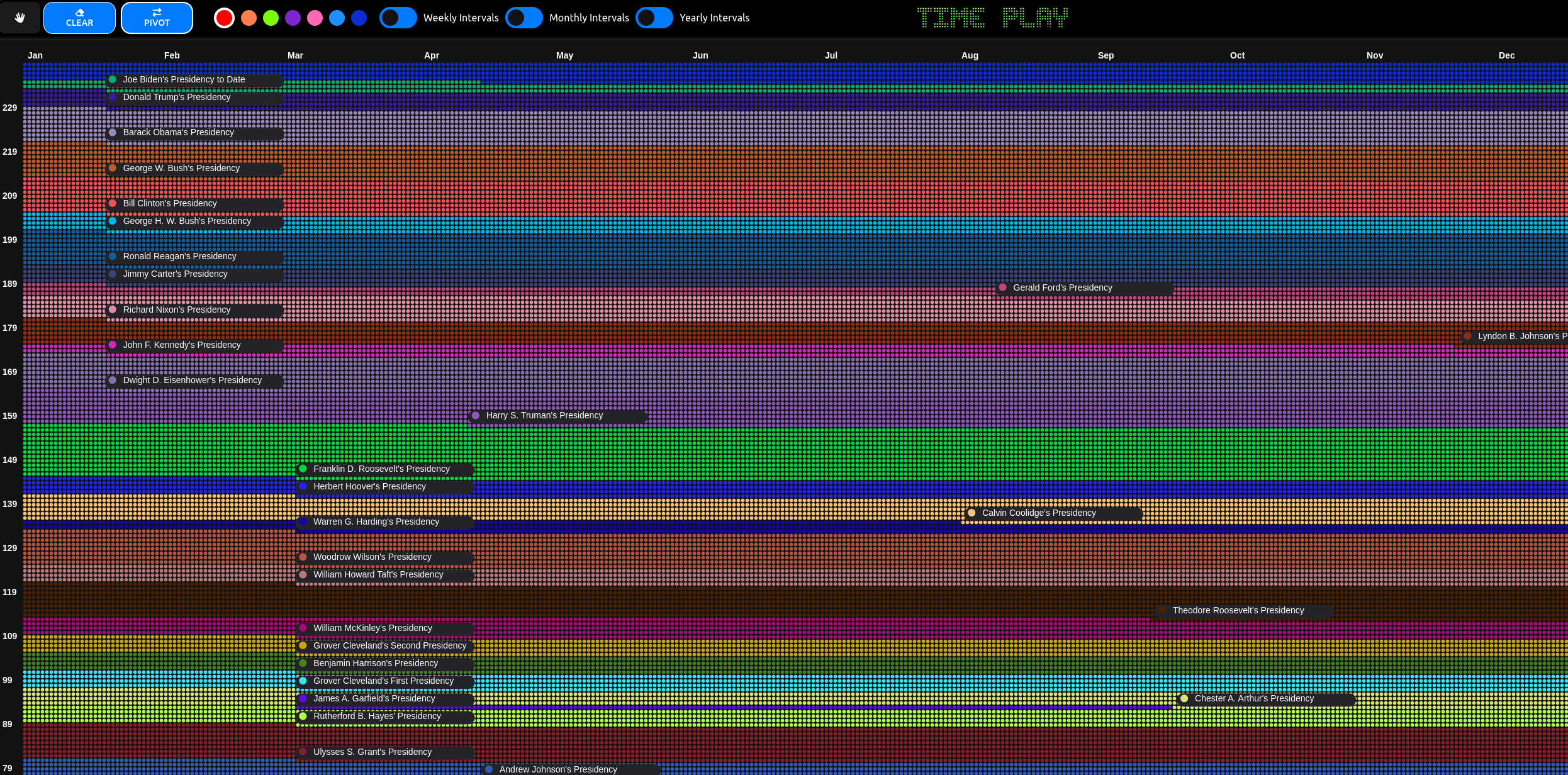
Task: Select the Gerald Ford's Presidency marker
Action: (1002, 287)
